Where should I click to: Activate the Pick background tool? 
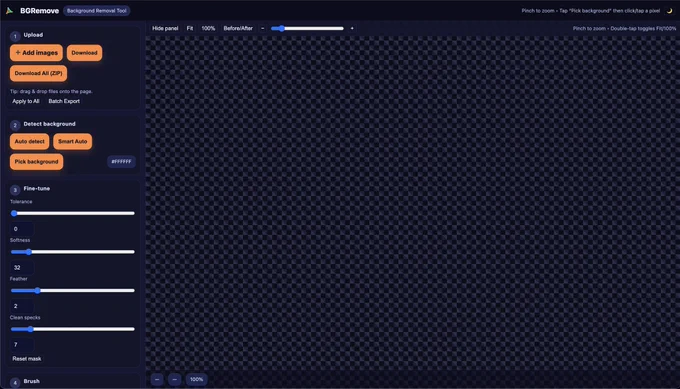[36, 162]
